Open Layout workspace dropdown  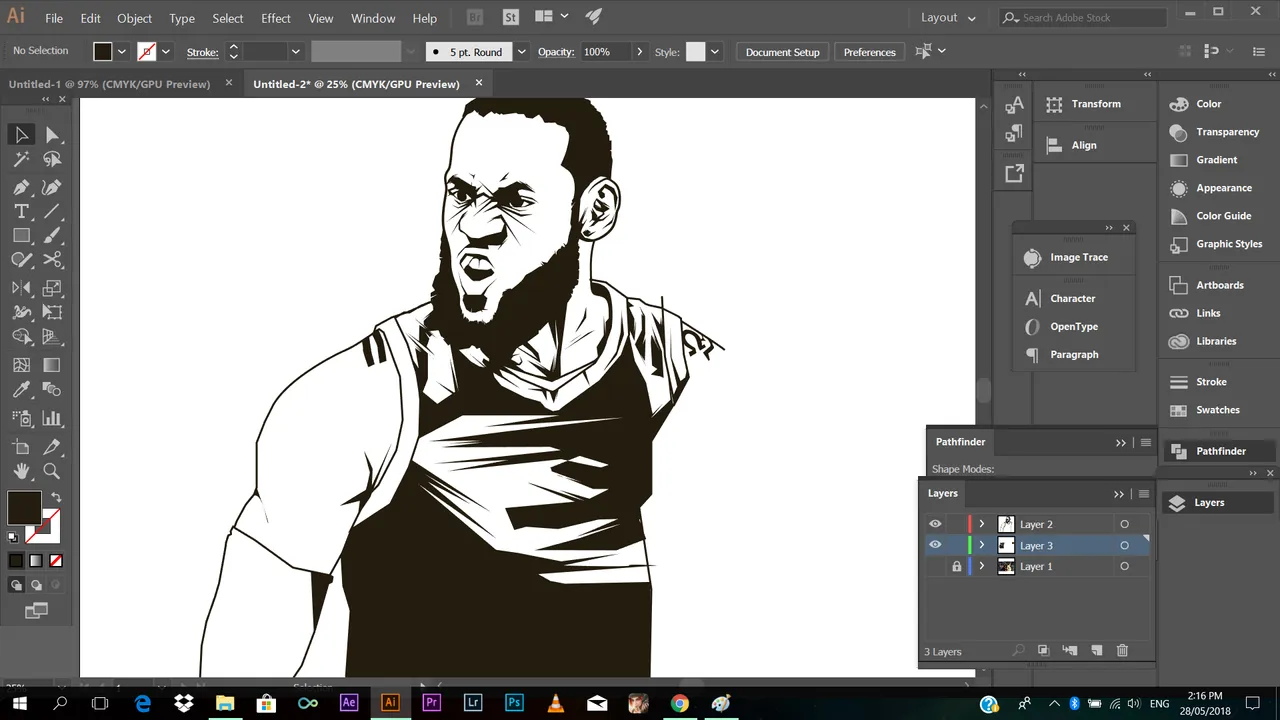tap(950, 18)
